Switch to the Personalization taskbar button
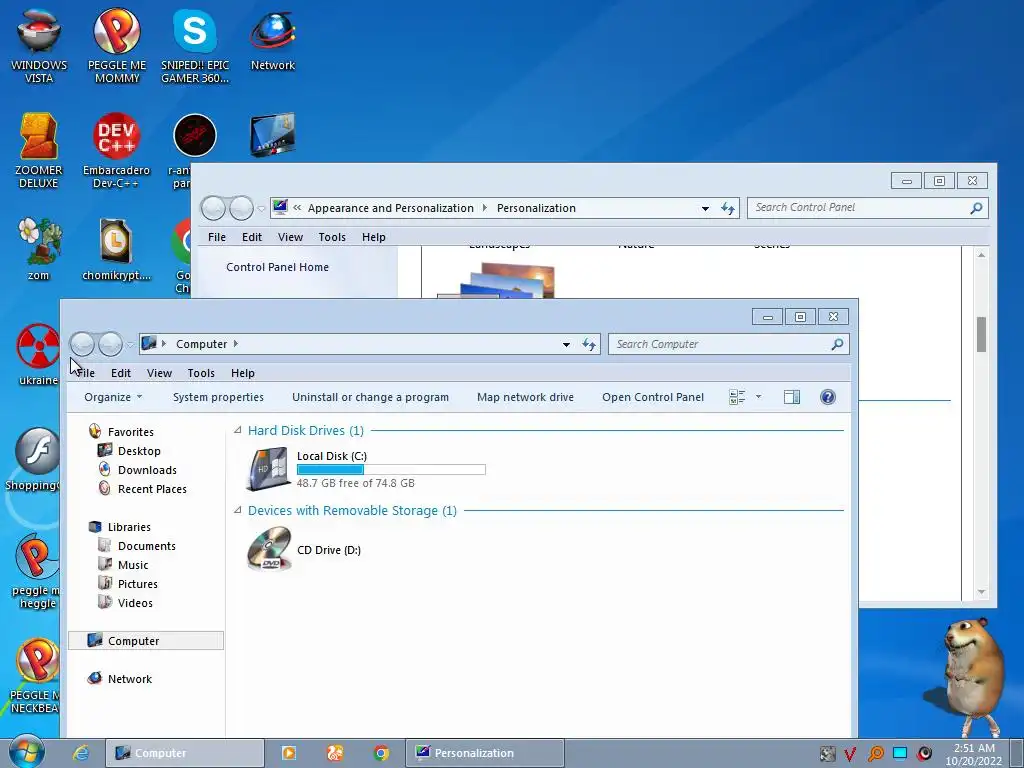Viewport: 1024px width, 768px height. 485,753
